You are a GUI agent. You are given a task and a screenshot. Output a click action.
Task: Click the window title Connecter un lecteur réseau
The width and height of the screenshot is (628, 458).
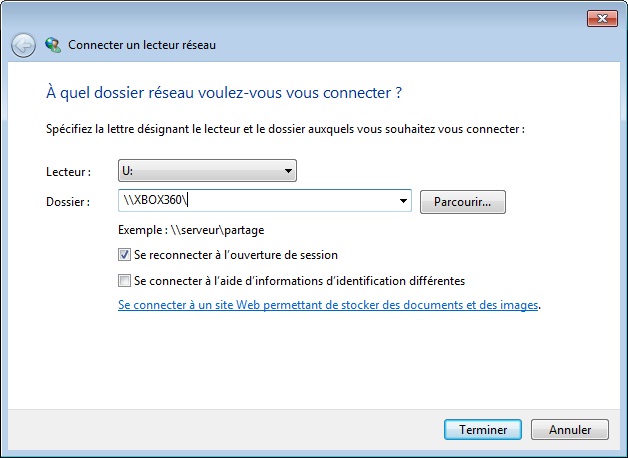(x=142, y=45)
